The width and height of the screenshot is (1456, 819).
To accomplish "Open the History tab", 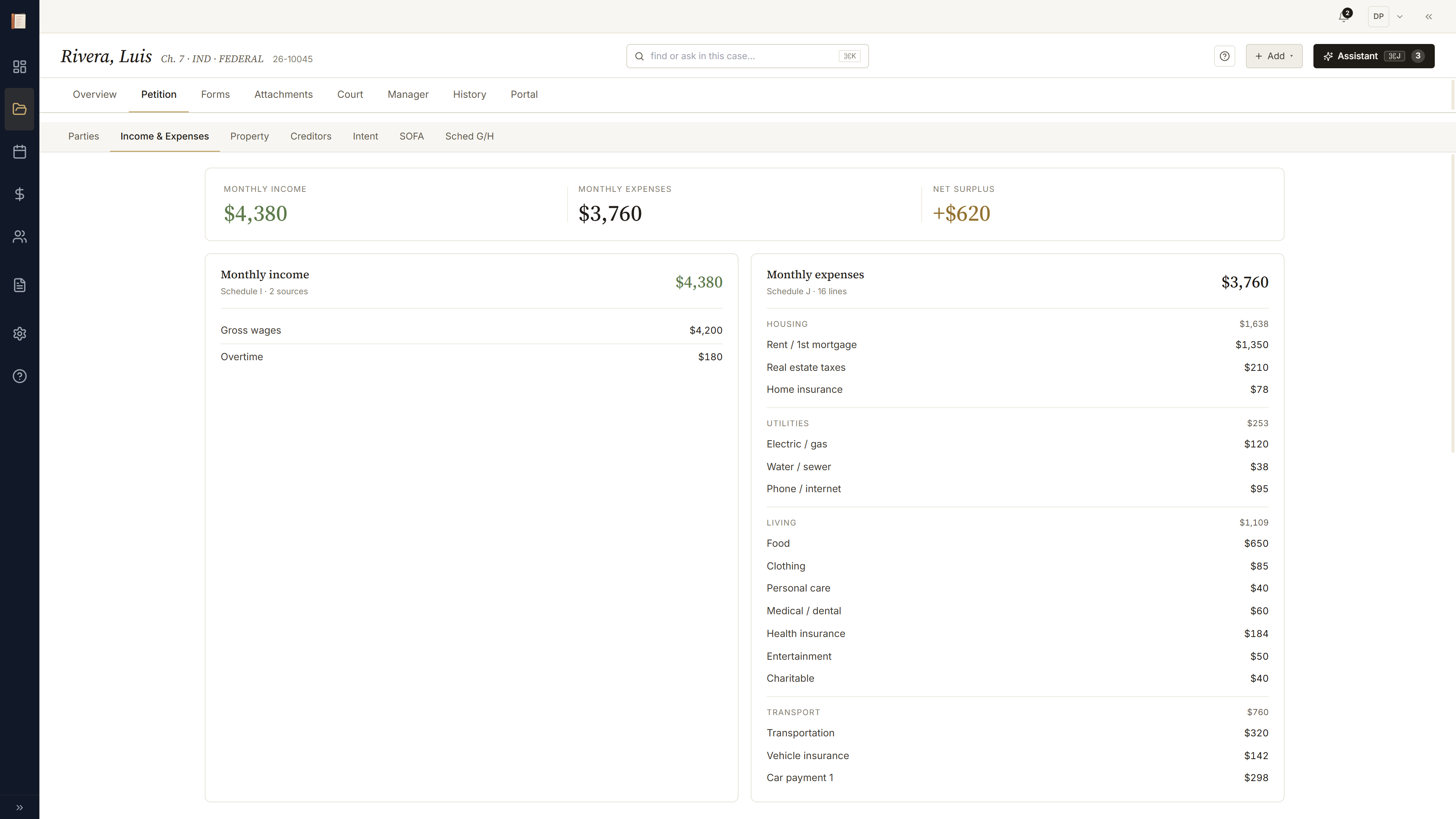I will point(469,94).
